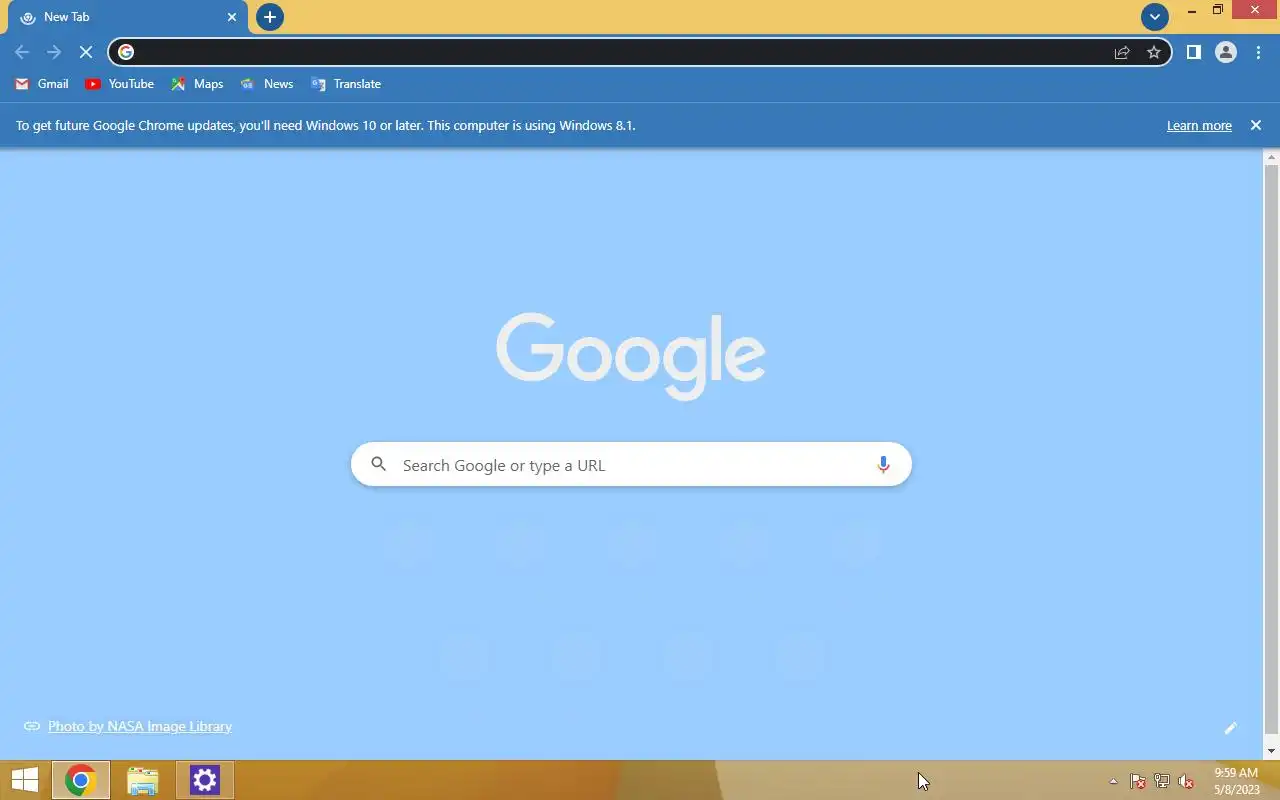Viewport: 1280px width, 800px height.
Task: Restore down the Chrome window
Action: [x=1218, y=10]
